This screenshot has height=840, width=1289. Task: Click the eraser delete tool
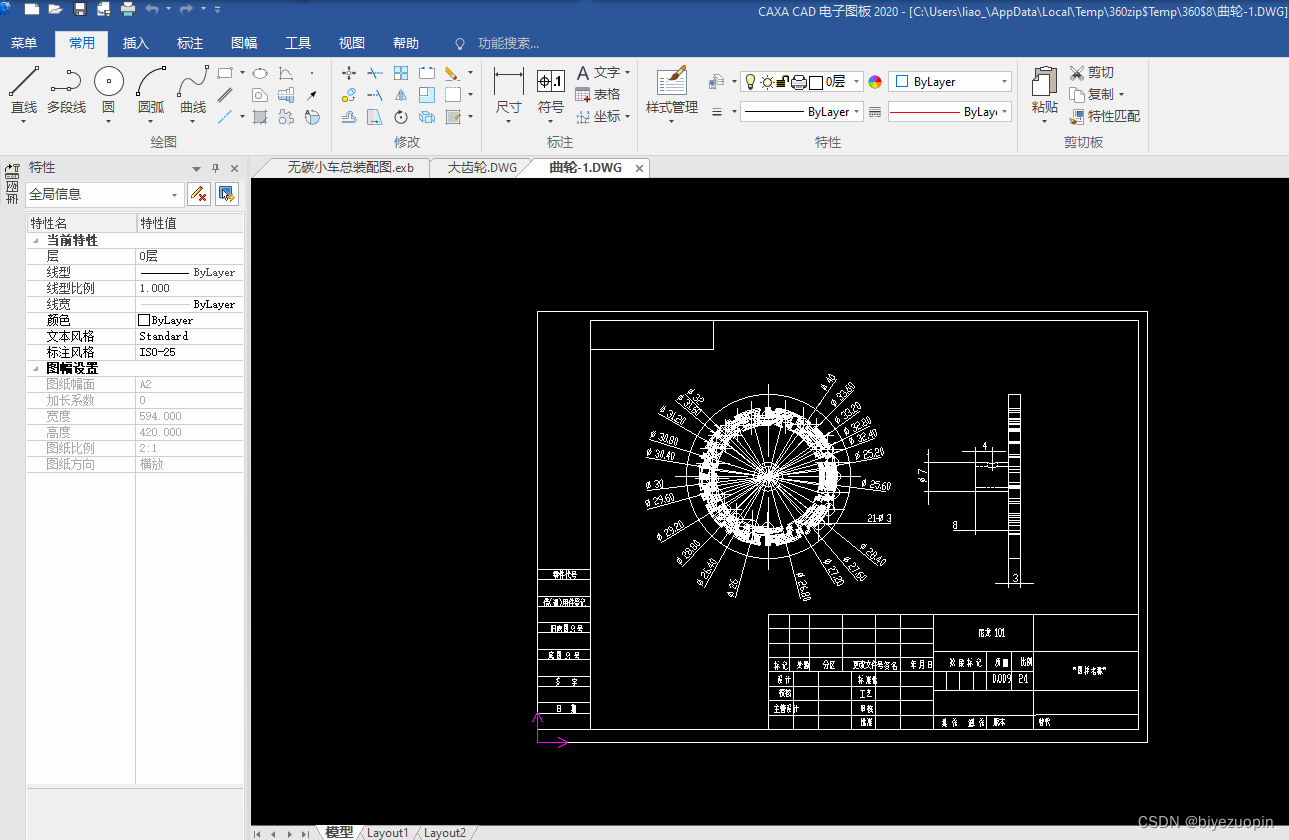451,73
